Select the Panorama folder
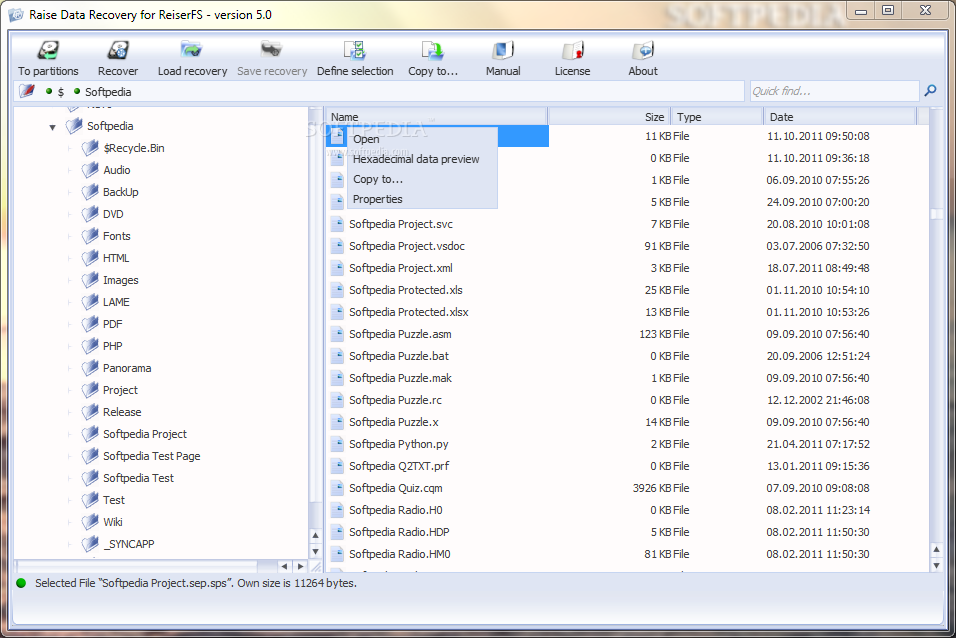 click(x=127, y=368)
